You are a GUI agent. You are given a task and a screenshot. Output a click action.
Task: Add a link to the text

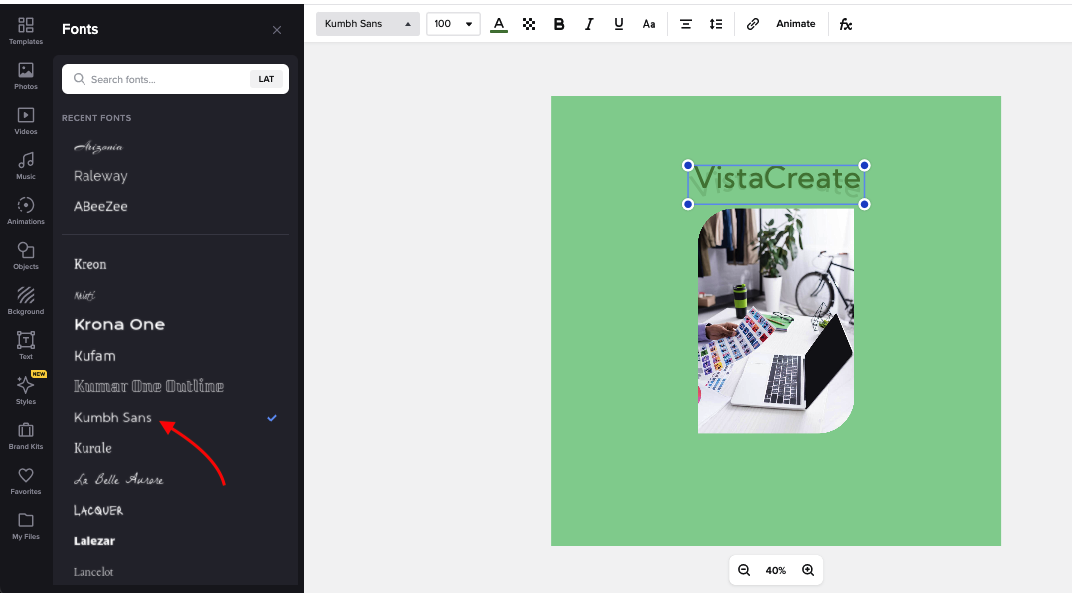[753, 24]
